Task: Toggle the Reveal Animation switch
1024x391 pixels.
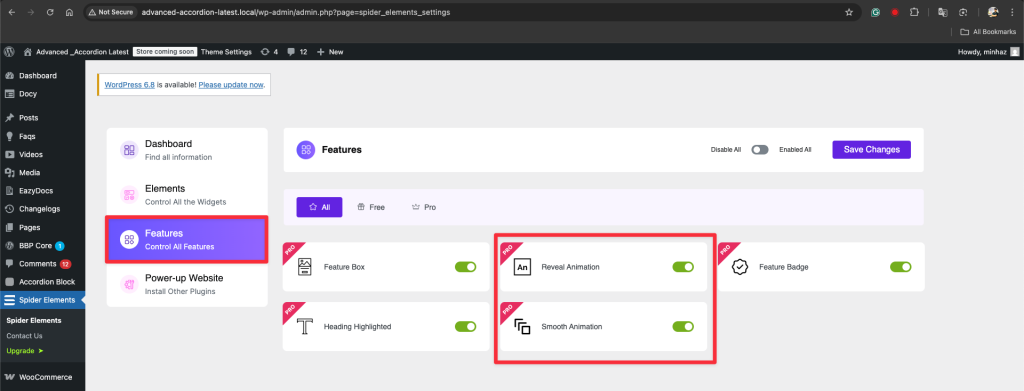Action: 683,267
